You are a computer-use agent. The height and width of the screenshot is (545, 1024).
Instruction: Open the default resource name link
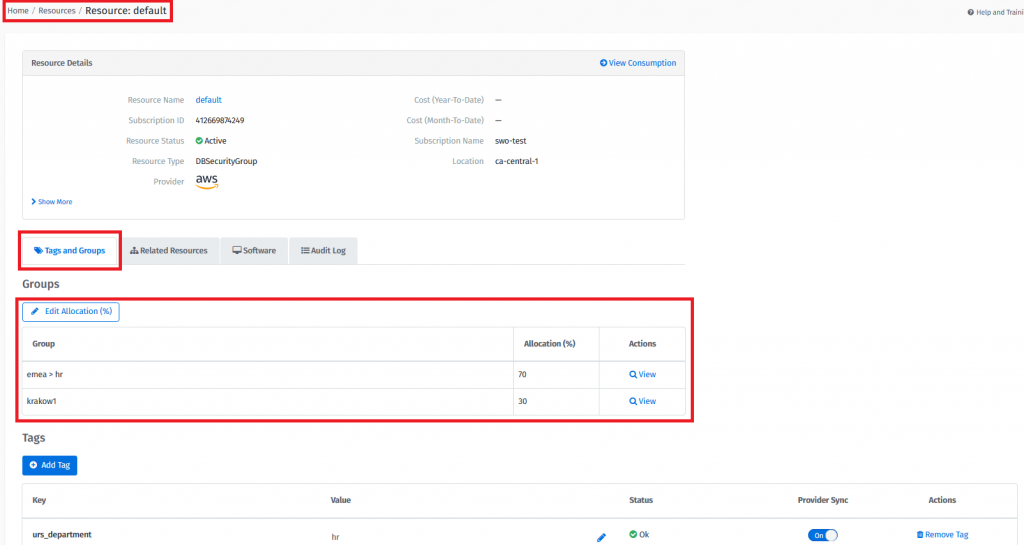(x=208, y=100)
